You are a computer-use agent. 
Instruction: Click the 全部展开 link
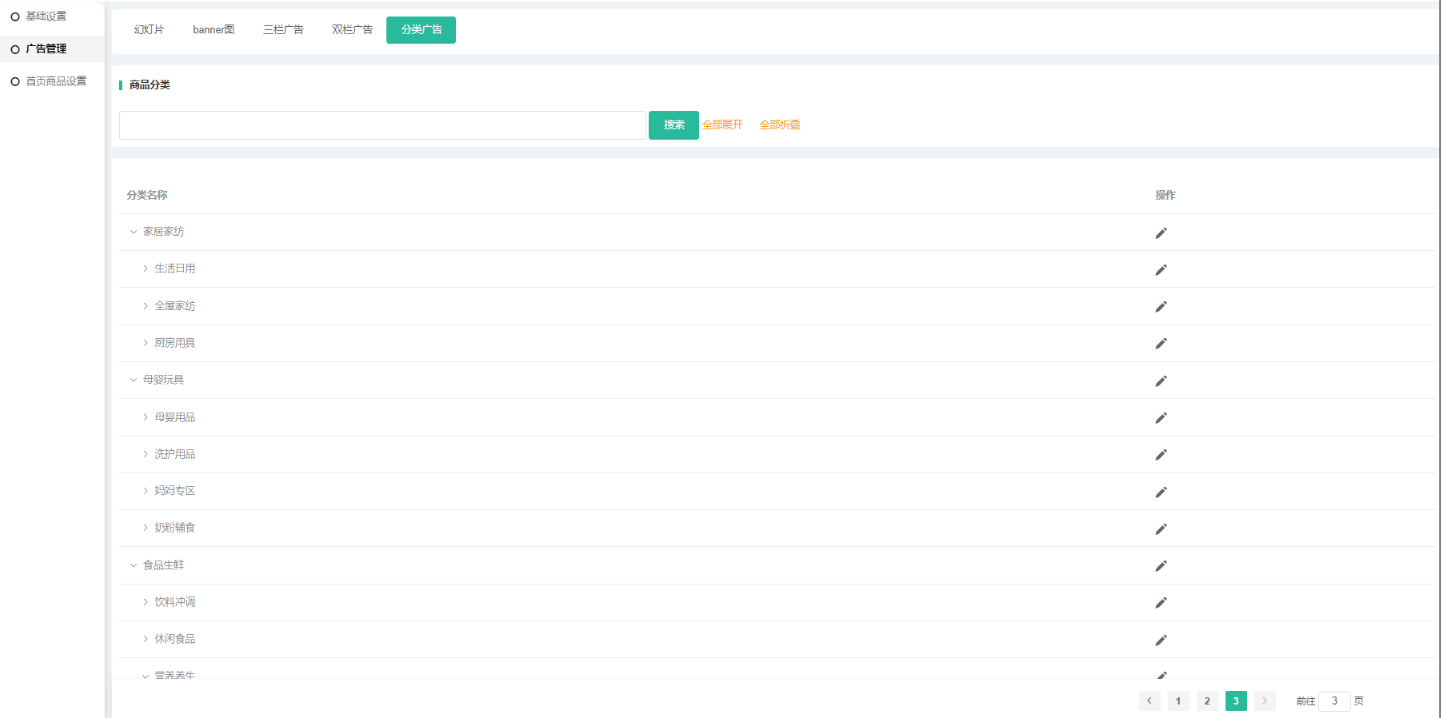tap(722, 125)
